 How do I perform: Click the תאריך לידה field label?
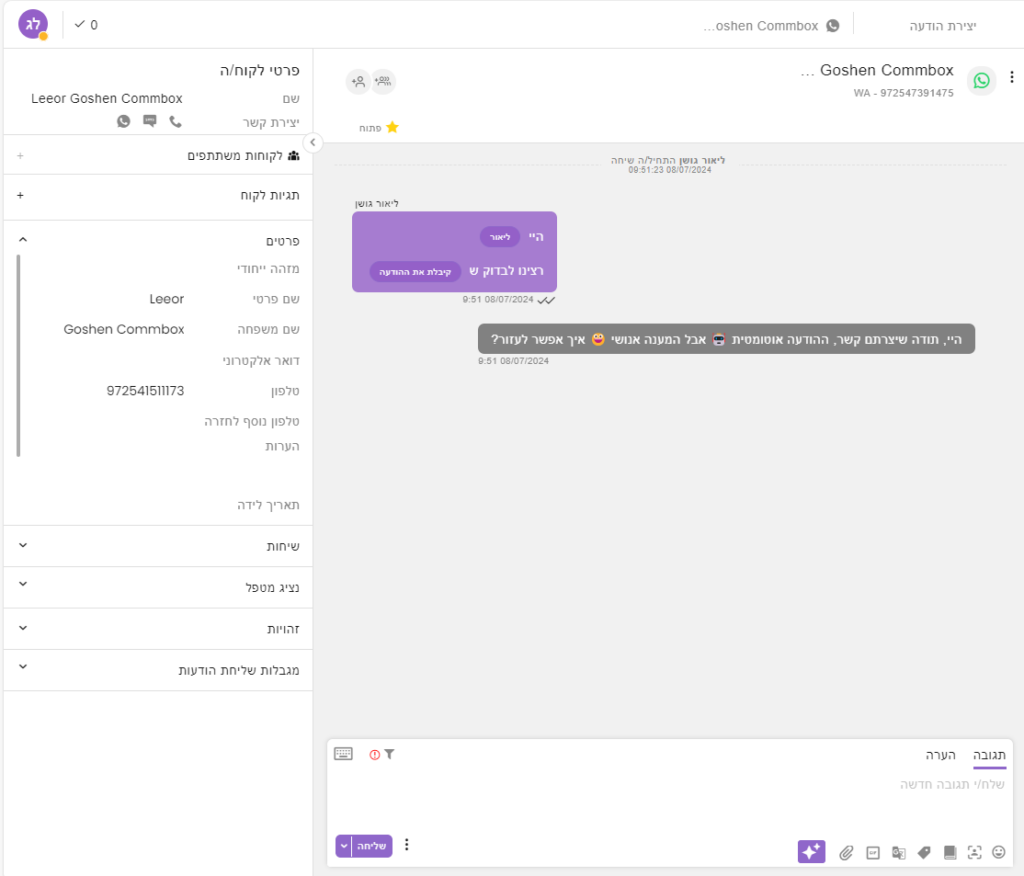[x=268, y=505]
